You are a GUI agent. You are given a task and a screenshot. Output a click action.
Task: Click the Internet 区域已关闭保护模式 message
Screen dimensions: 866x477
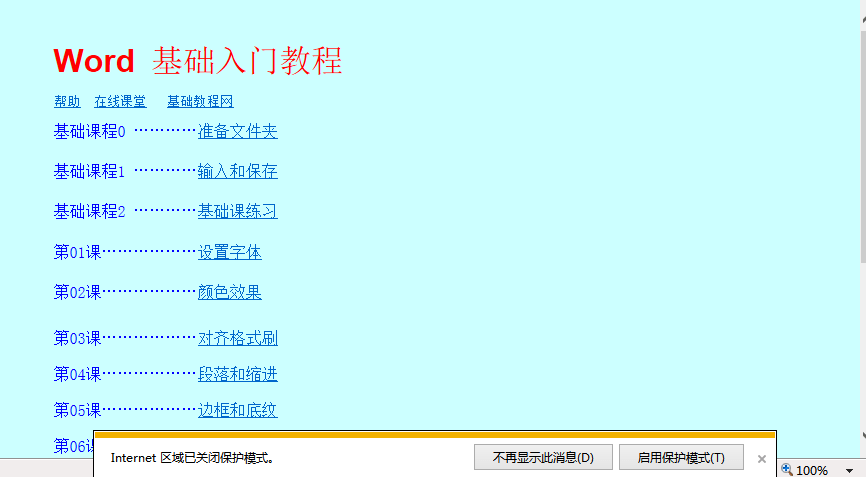(x=192, y=458)
